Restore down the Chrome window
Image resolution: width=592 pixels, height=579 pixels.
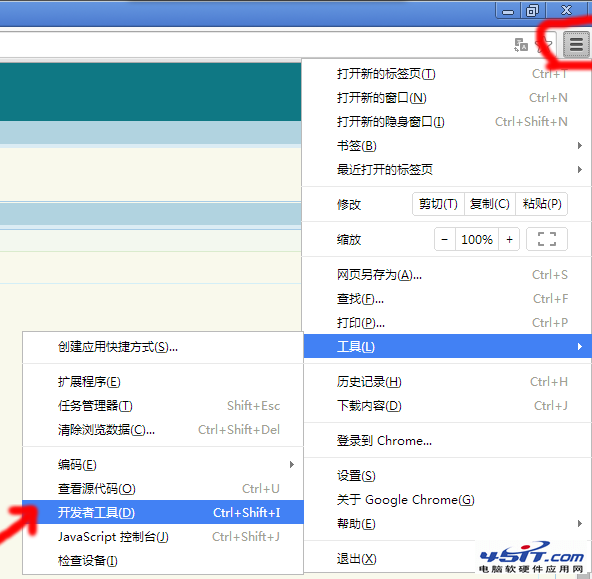533,11
